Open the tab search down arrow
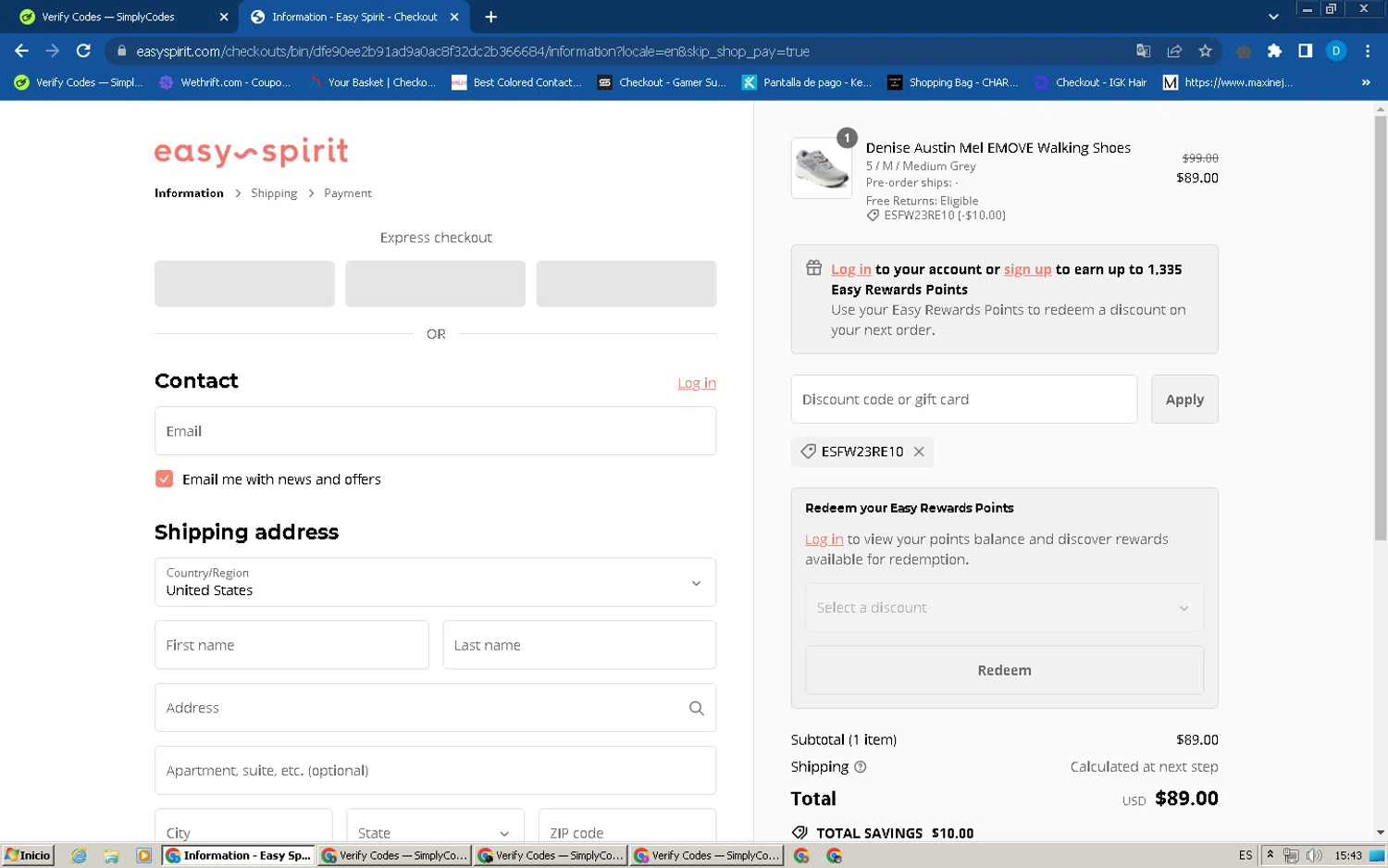1388x868 pixels. 1273,17
